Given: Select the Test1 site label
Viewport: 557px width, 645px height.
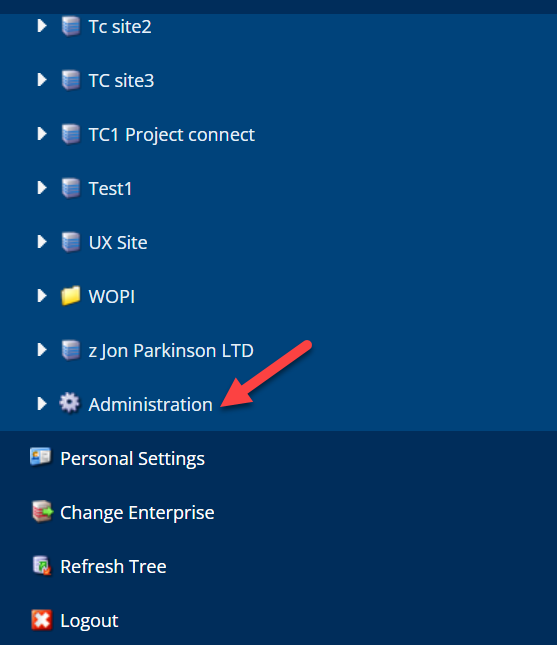Looking at the screenshot, I should [x=110, y=189].
